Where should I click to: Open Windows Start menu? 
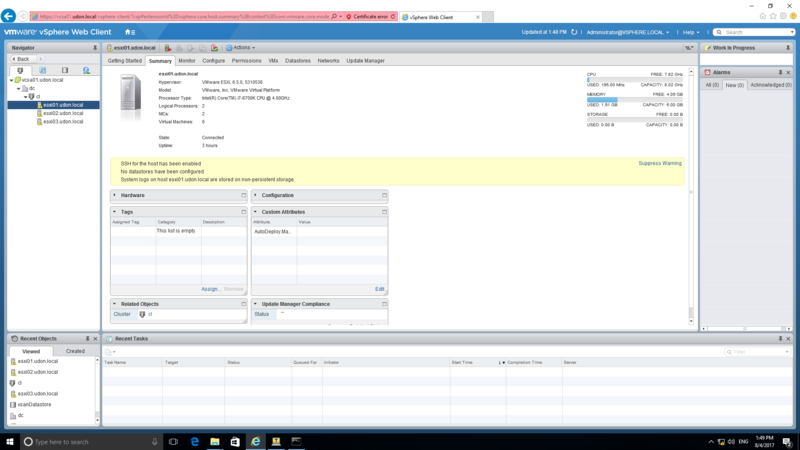coord(10,442)
